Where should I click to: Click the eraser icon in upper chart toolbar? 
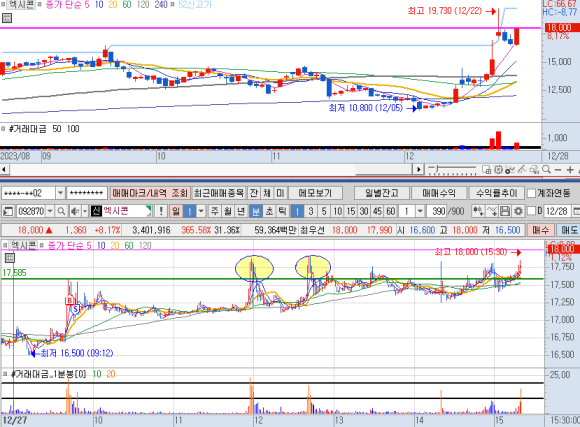pyautogui.click(x=533, y=169)
